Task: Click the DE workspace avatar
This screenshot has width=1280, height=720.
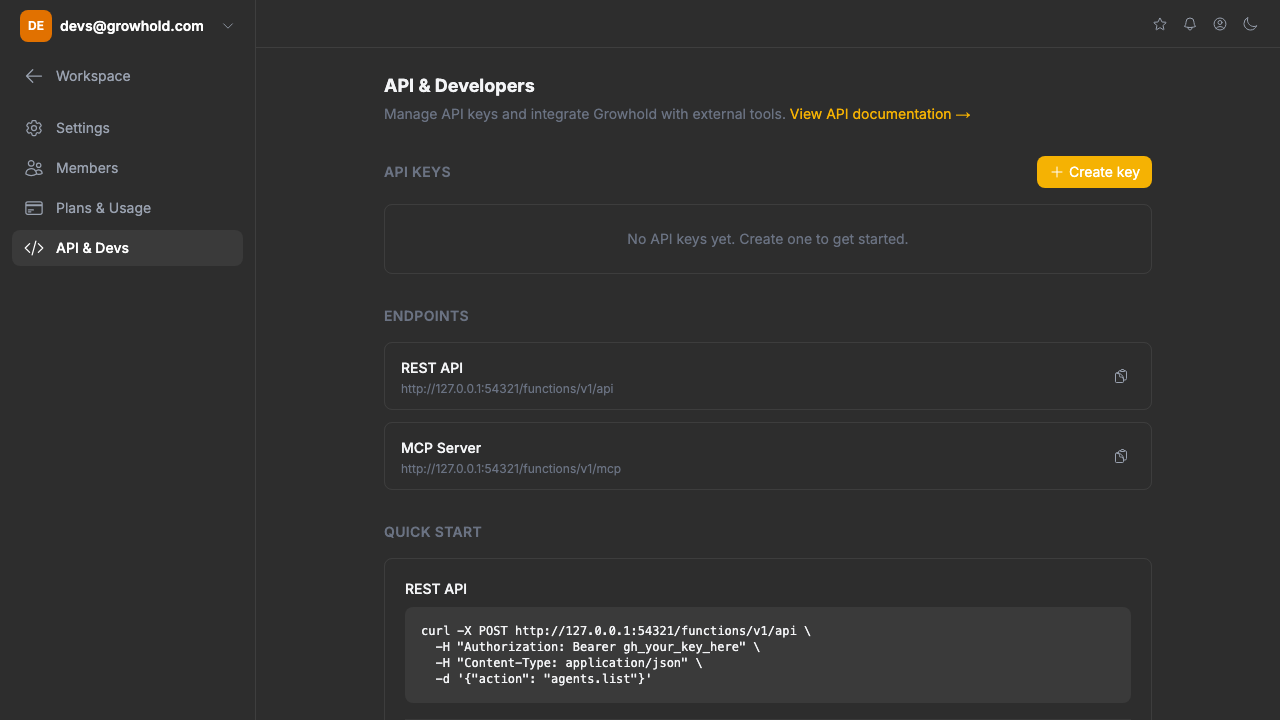Action: tap(35, 25)
